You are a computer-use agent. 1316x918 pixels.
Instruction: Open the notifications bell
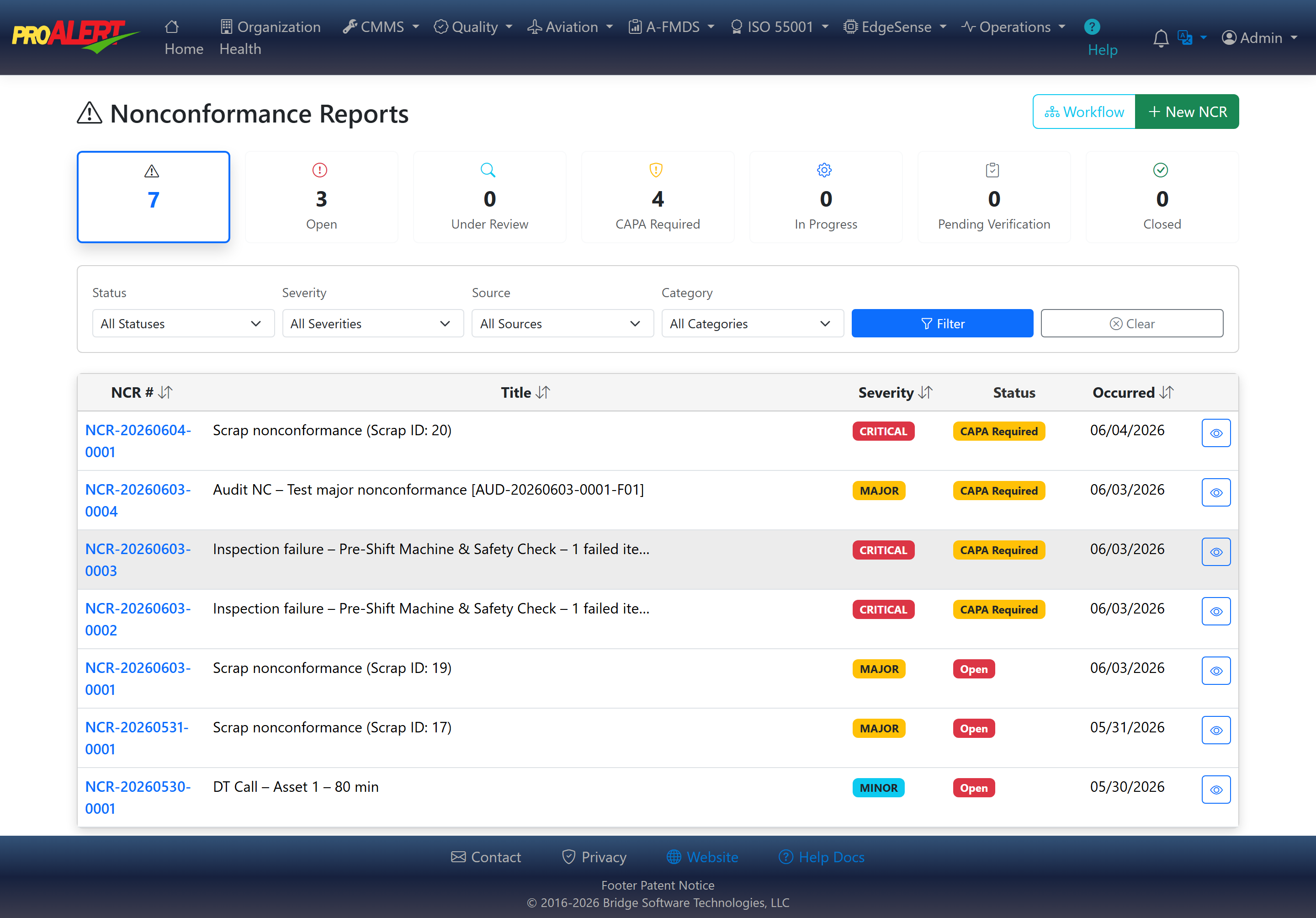1161,38
